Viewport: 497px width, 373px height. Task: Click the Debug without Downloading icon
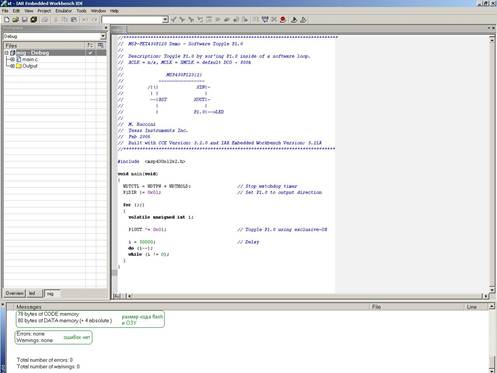(303, 20)
